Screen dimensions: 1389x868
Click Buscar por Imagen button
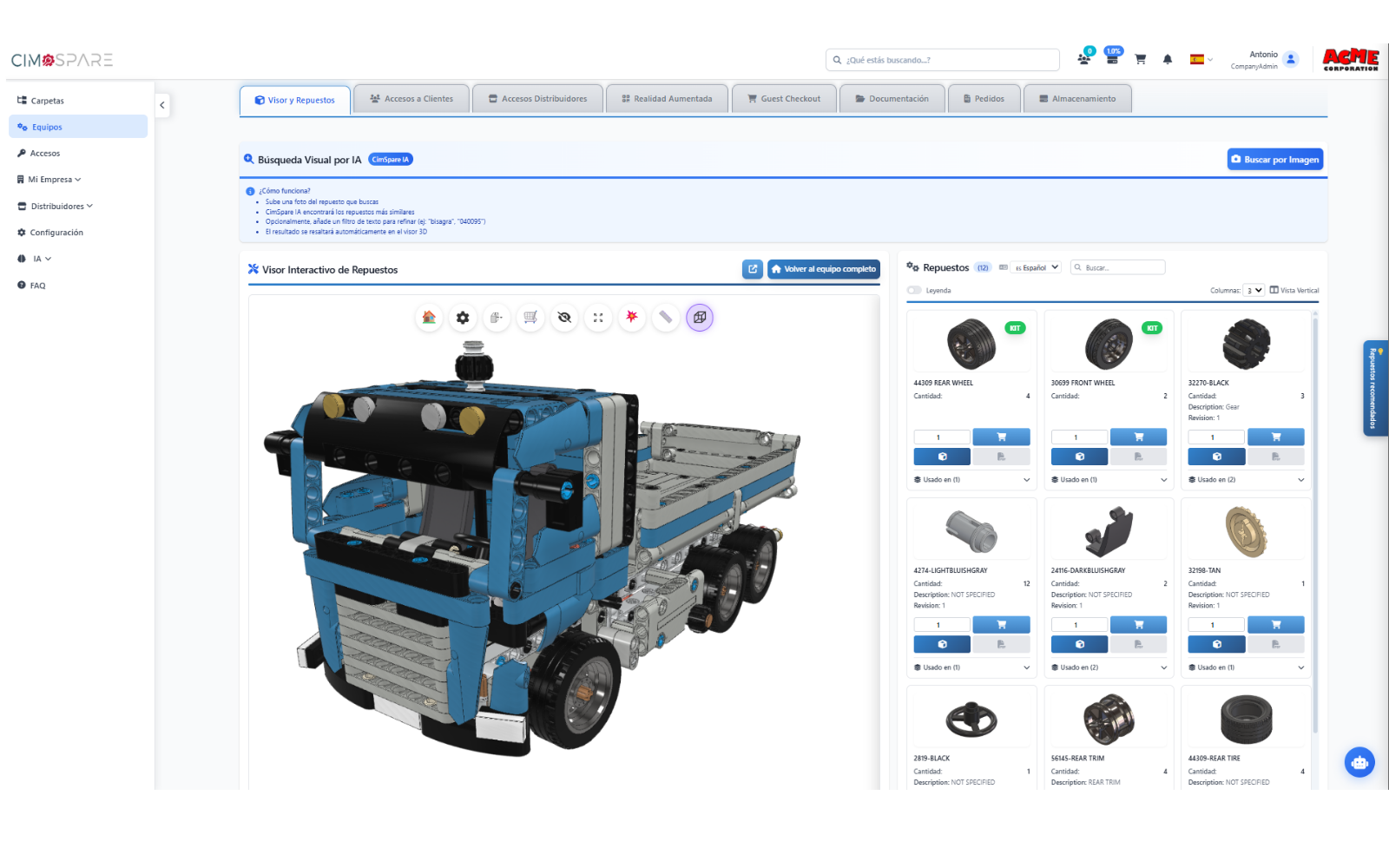(1275, 160)
